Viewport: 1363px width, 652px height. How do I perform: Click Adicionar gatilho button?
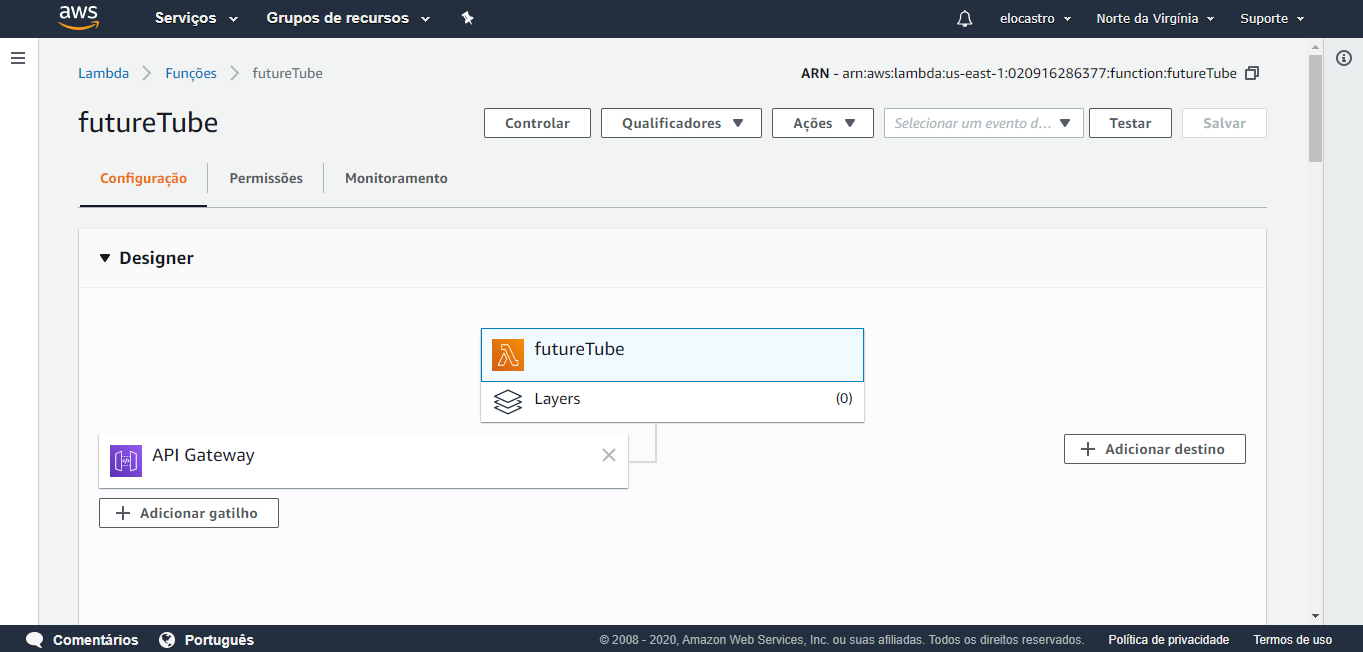coord(189,513)
